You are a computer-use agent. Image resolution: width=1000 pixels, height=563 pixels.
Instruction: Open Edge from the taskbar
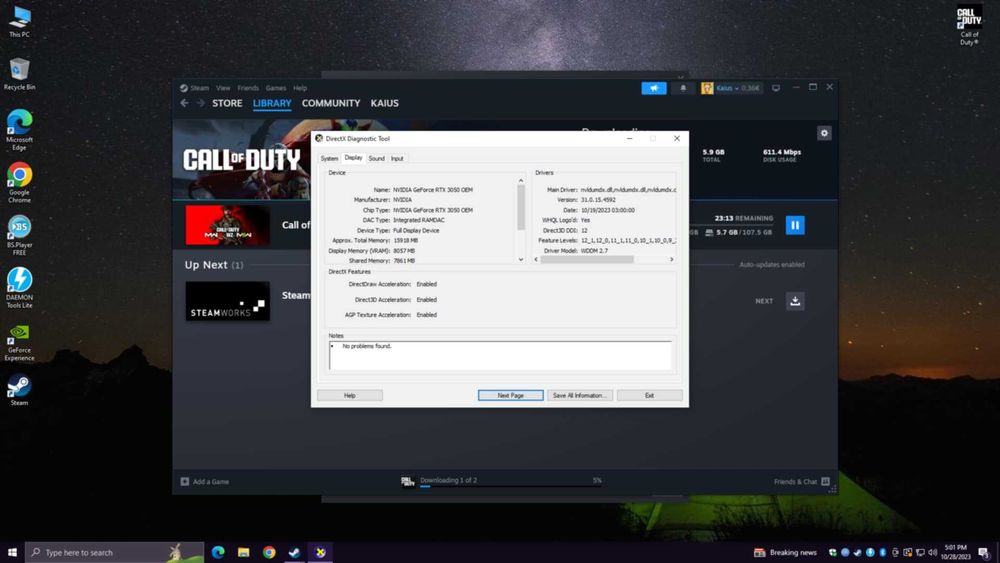(x=218, y=552)
